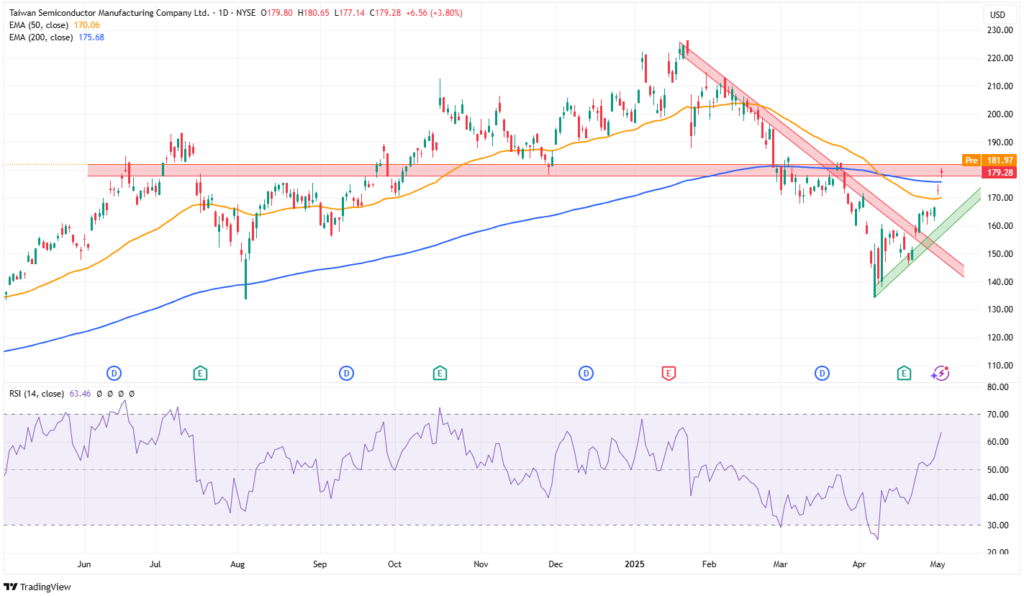1024x596 pixels.
Task: Click the dividend marker in mid-June
Action: point(114,373)
